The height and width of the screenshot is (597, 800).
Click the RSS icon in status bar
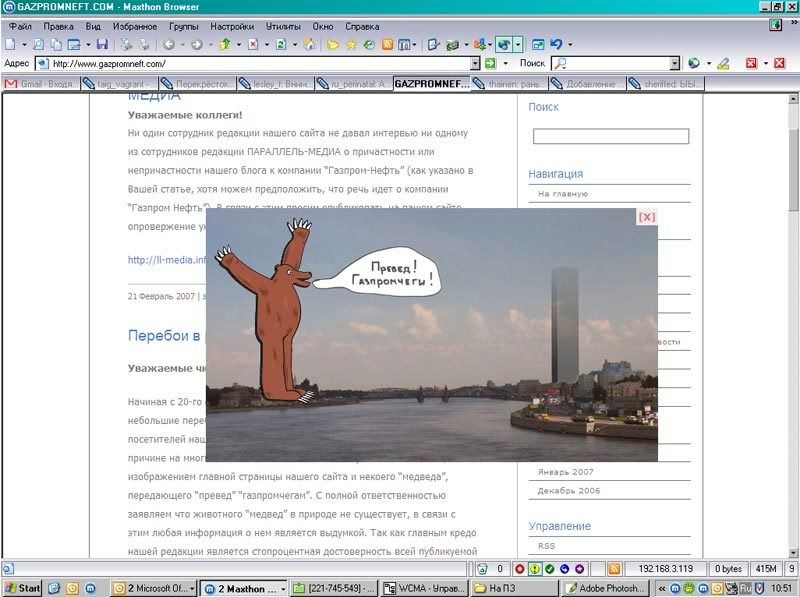(x=615, y=568)
